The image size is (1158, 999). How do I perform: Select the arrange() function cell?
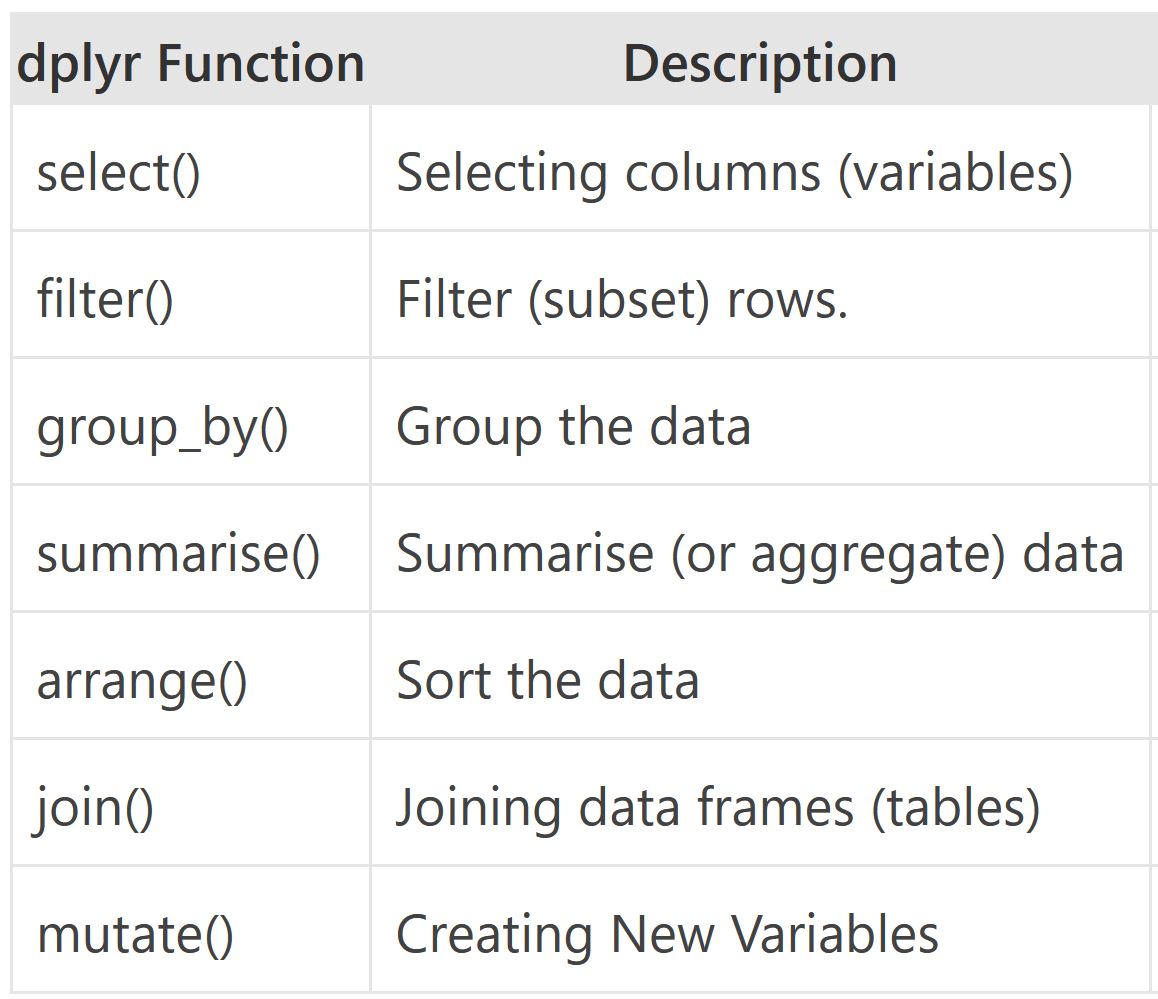pyautogui.click(x=142, y=681)
